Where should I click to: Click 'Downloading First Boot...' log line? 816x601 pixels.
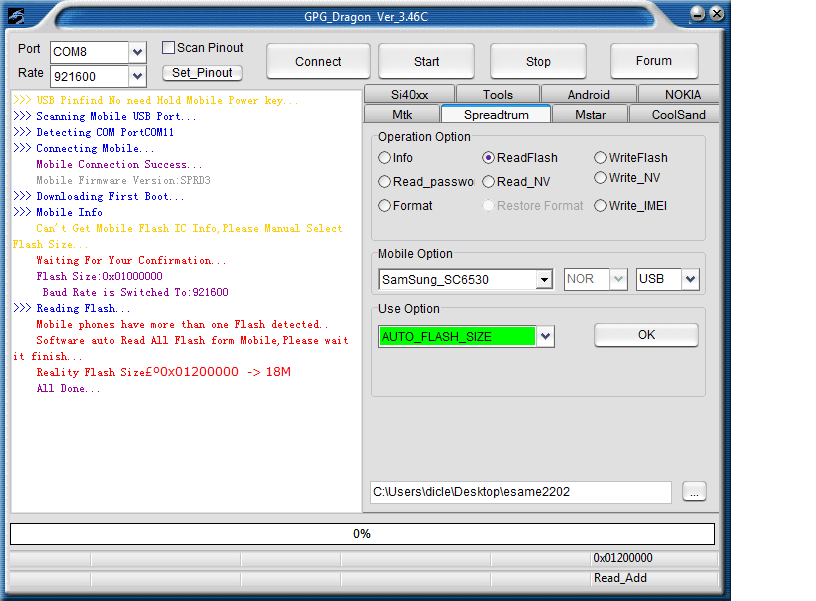point(99,197)
